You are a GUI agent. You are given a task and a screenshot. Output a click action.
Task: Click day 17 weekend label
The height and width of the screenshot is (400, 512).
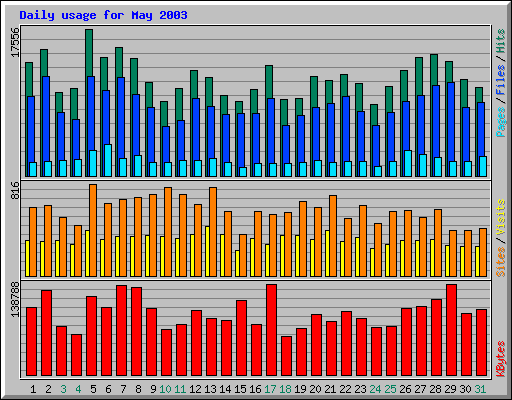[x=270, y=389]
